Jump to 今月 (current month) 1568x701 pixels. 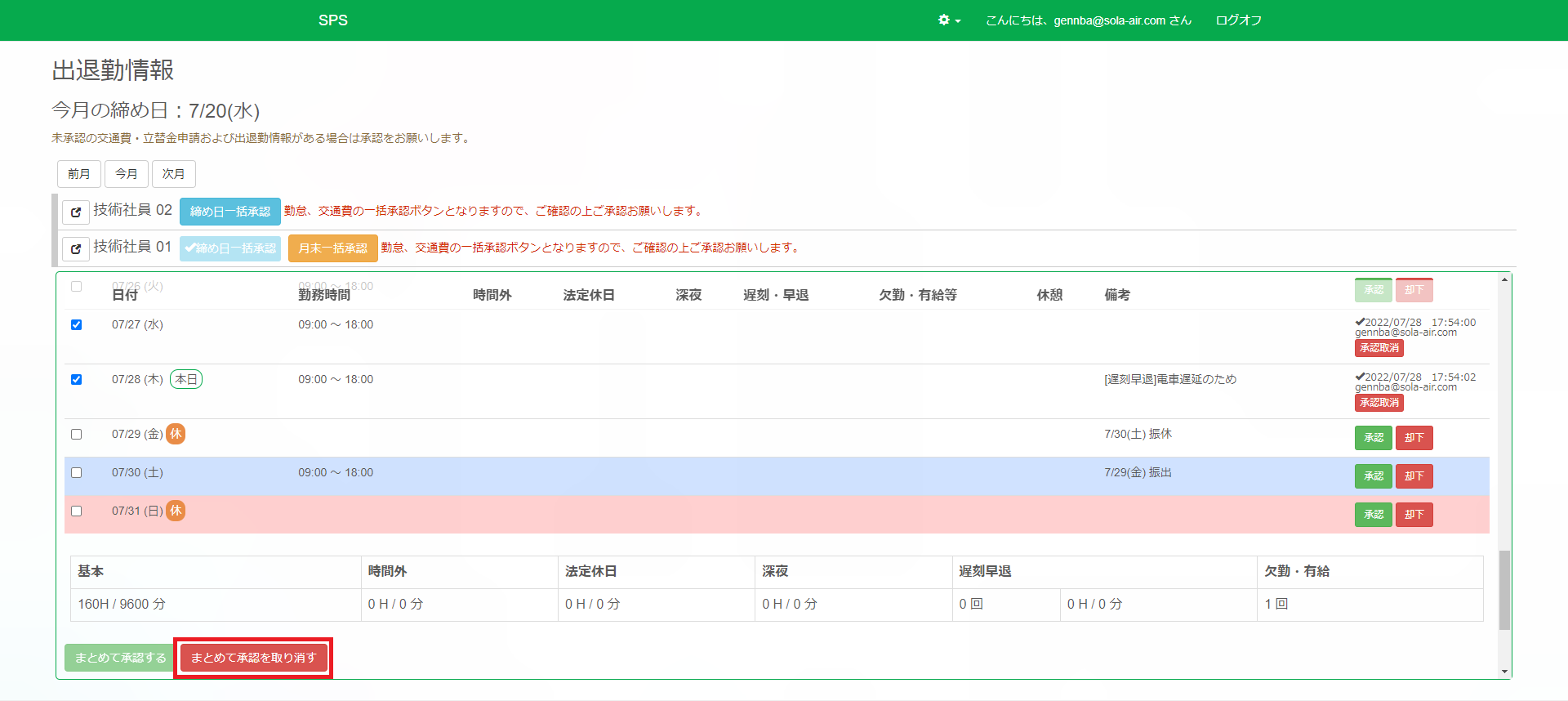pyautogui.click(x=127, y=174)
